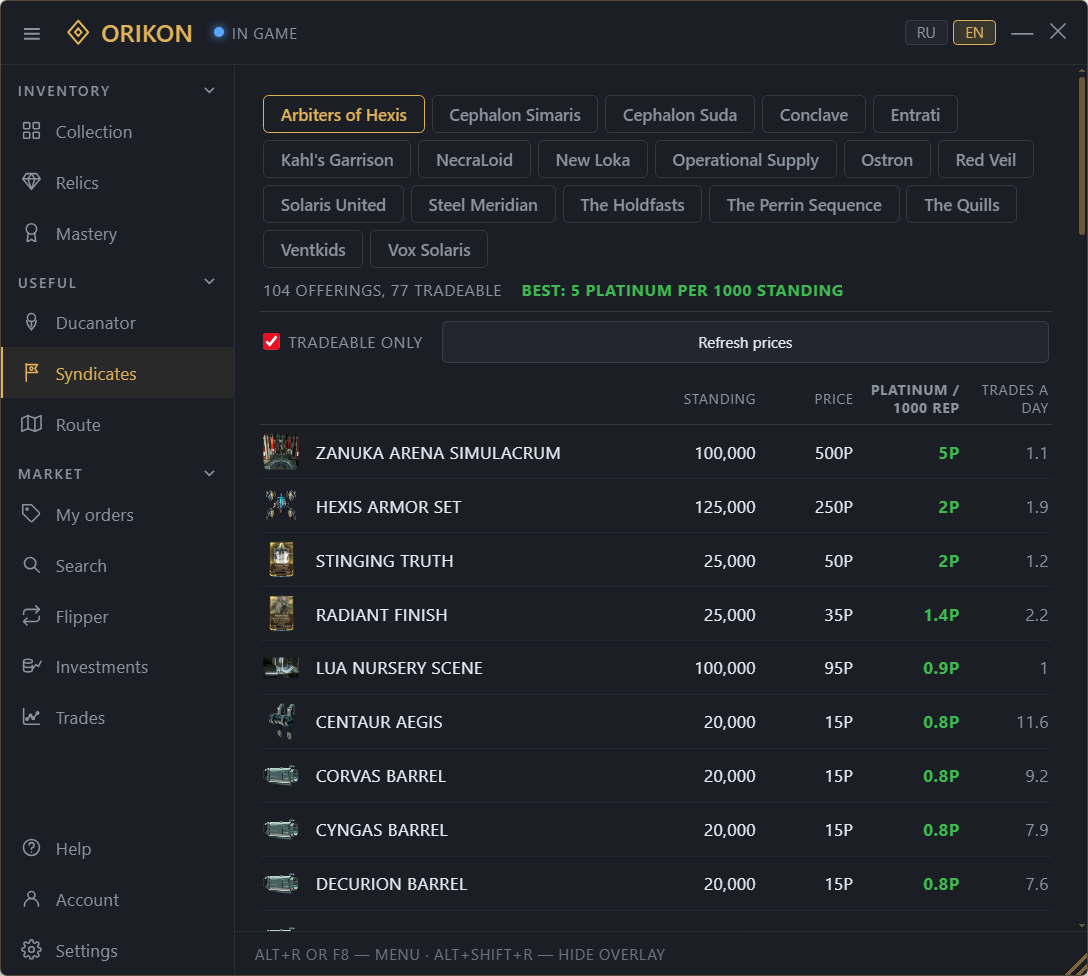Image resolution: width=1088 pixels, height=976 pixels.
Task: Click the Decurion Barrel item icon
Action: coord(281,884)
